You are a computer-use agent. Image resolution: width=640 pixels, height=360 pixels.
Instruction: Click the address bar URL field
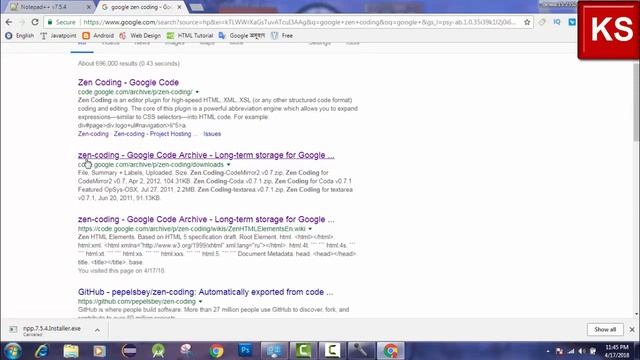click(x=300, y=22)
